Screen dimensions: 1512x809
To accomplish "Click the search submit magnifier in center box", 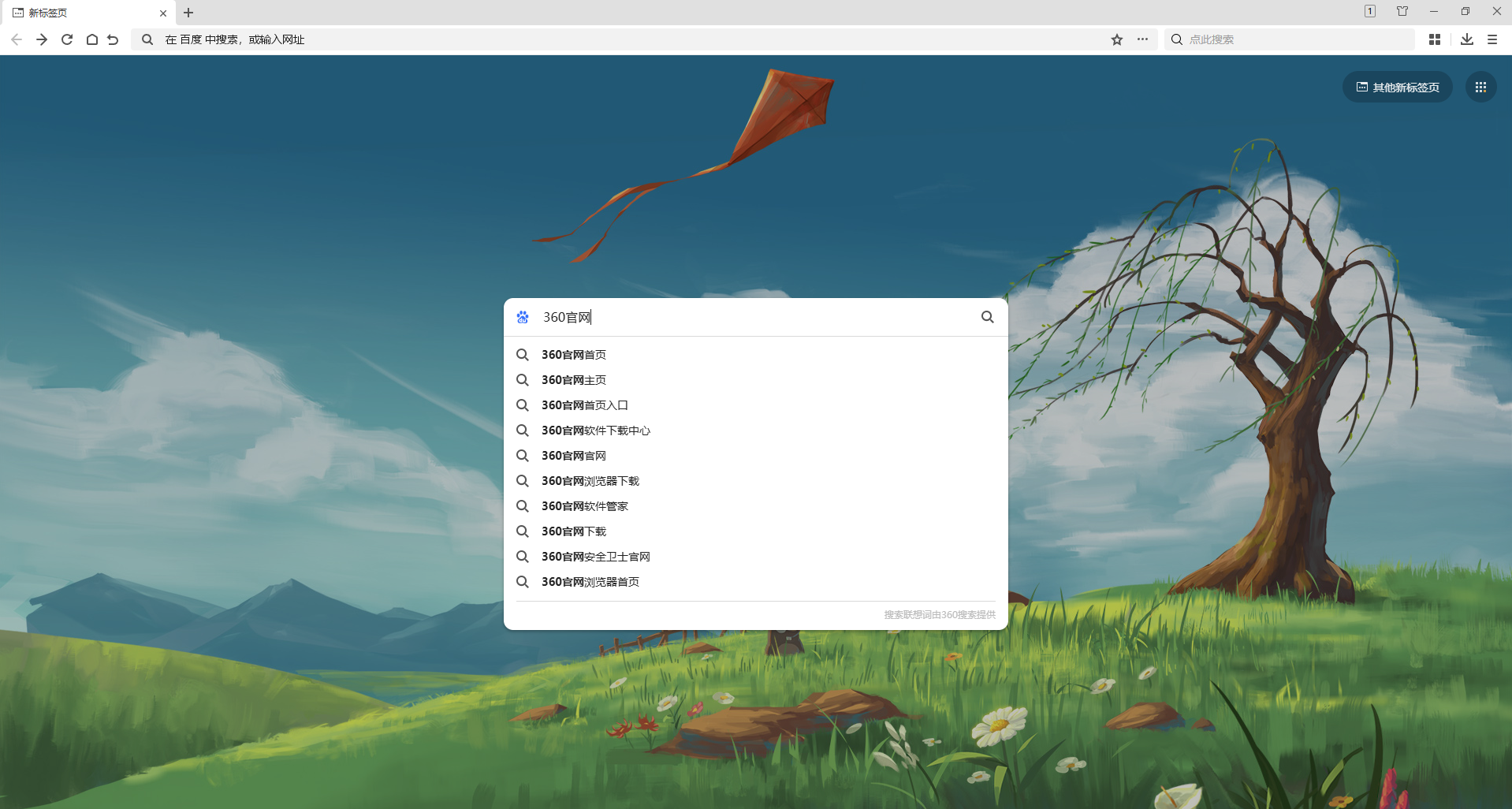I will 988,317.
